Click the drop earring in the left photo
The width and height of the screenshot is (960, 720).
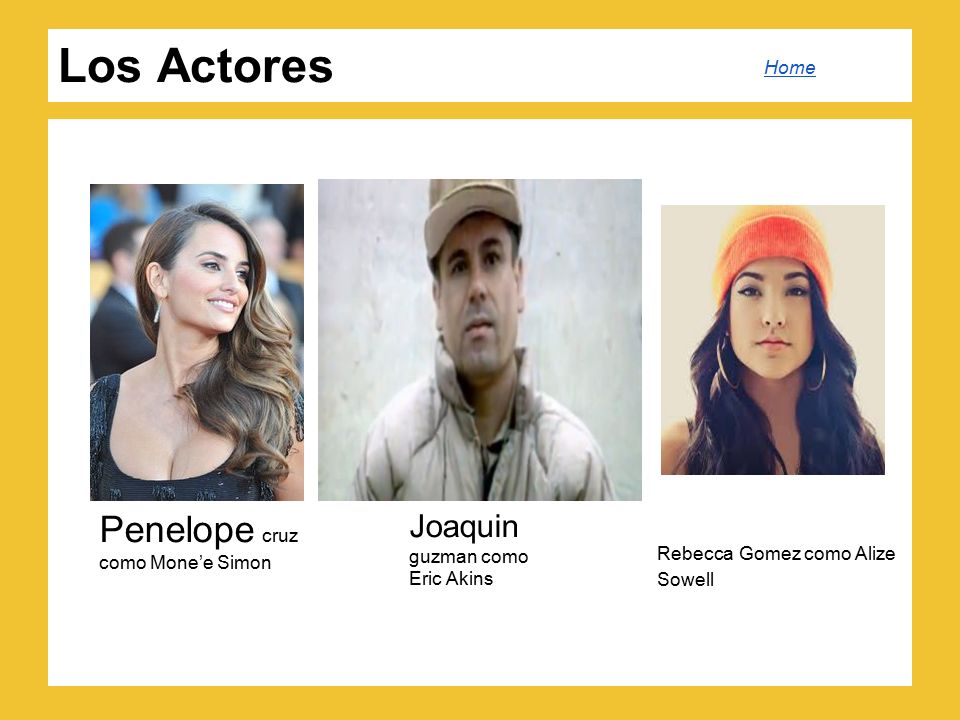click(x=157, y=312)
